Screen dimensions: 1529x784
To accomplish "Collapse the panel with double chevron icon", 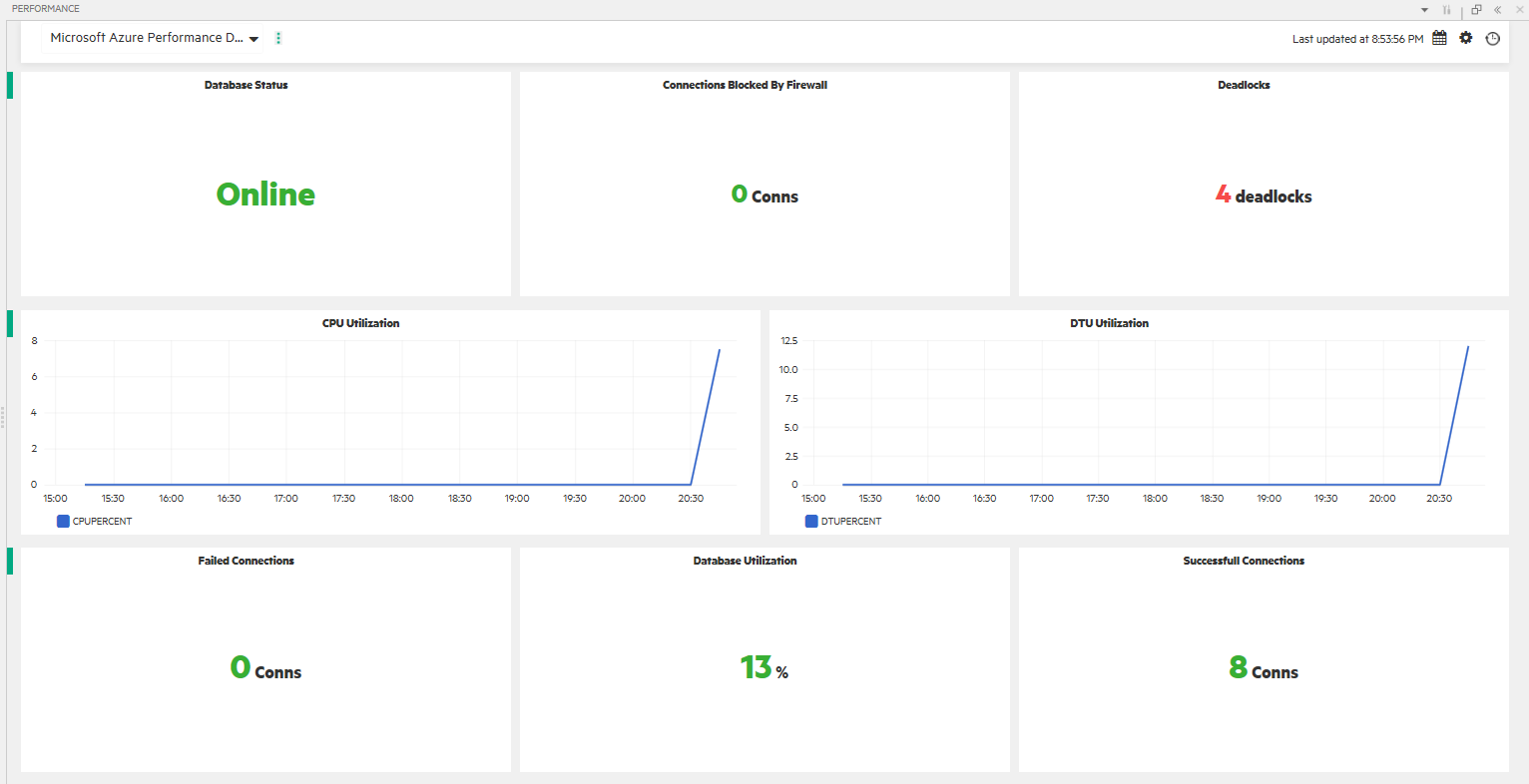I will click(1497, 9).
